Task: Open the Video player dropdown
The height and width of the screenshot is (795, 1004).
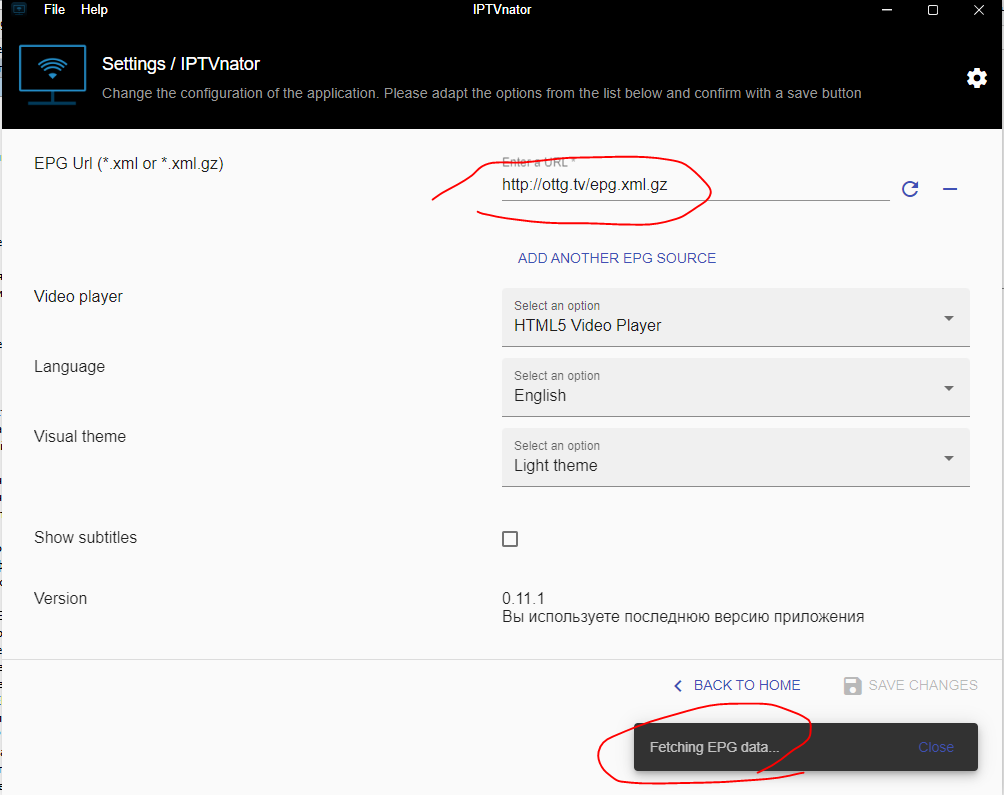Action: pos(736,317)
